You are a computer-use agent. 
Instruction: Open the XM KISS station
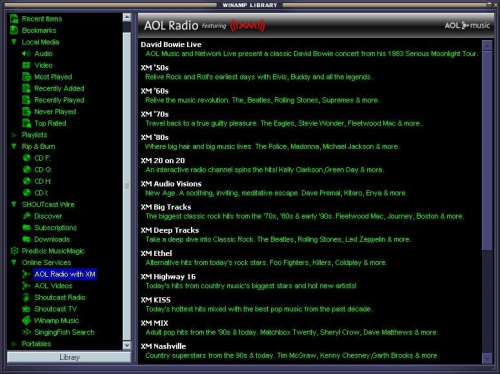point(155,300)
